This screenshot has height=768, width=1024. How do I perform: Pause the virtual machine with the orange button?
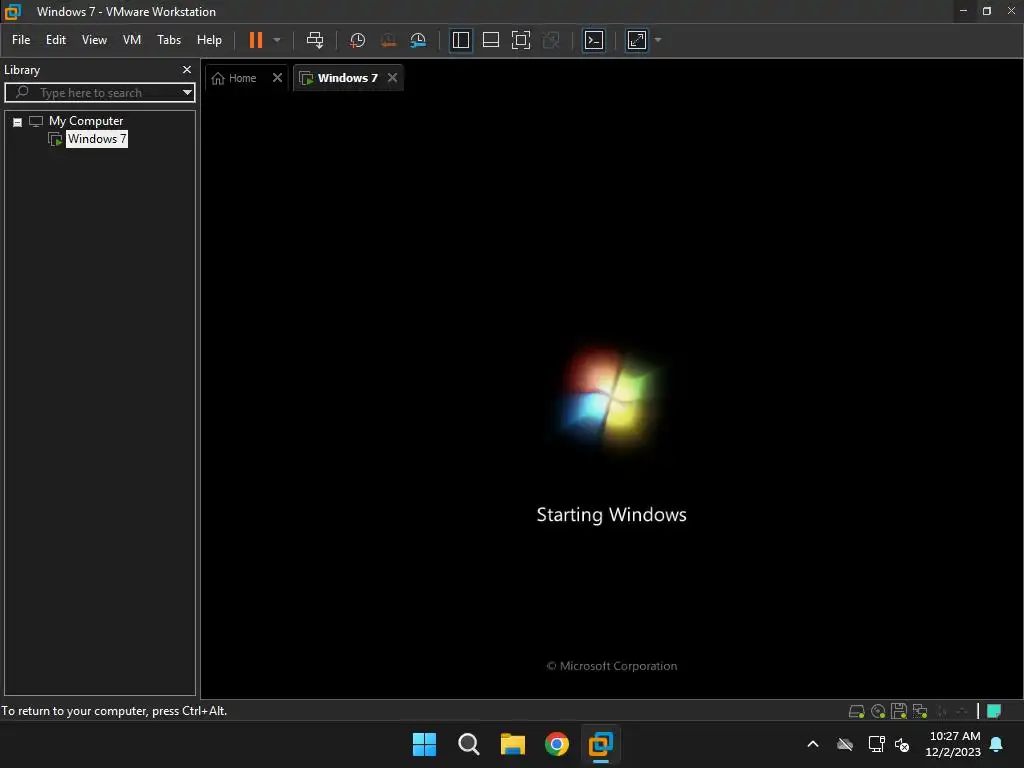255,40
